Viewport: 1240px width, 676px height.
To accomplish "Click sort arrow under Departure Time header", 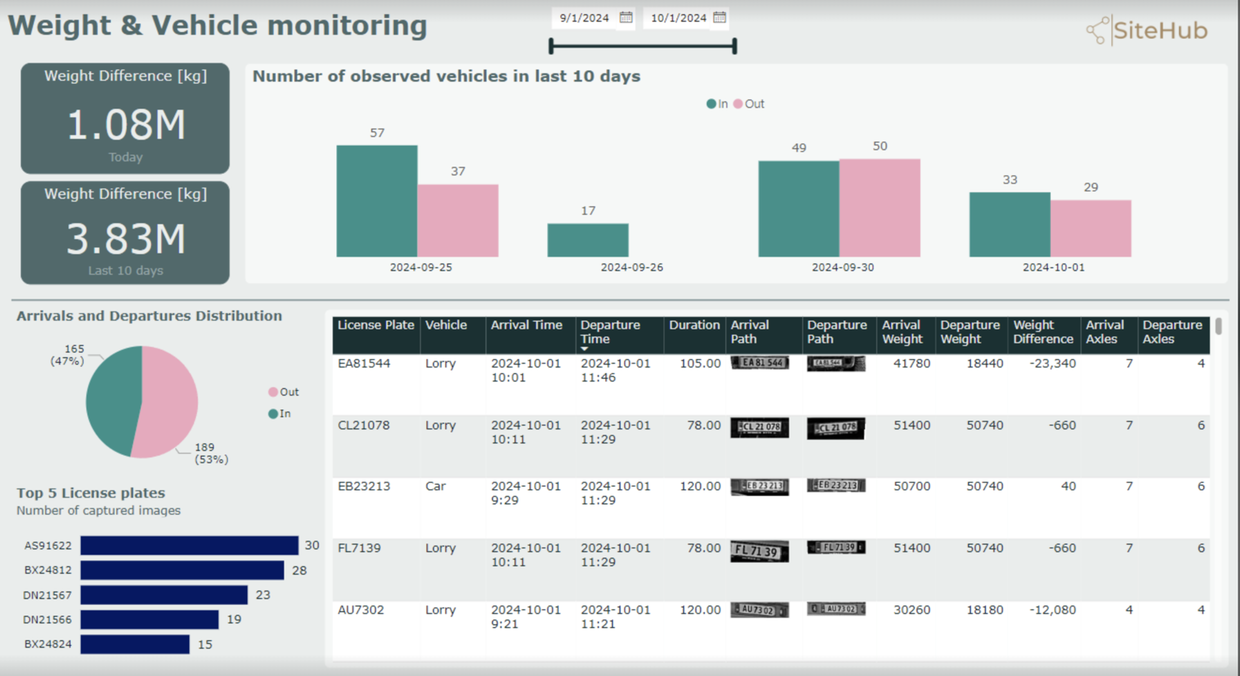I will [x=585, y=350].
